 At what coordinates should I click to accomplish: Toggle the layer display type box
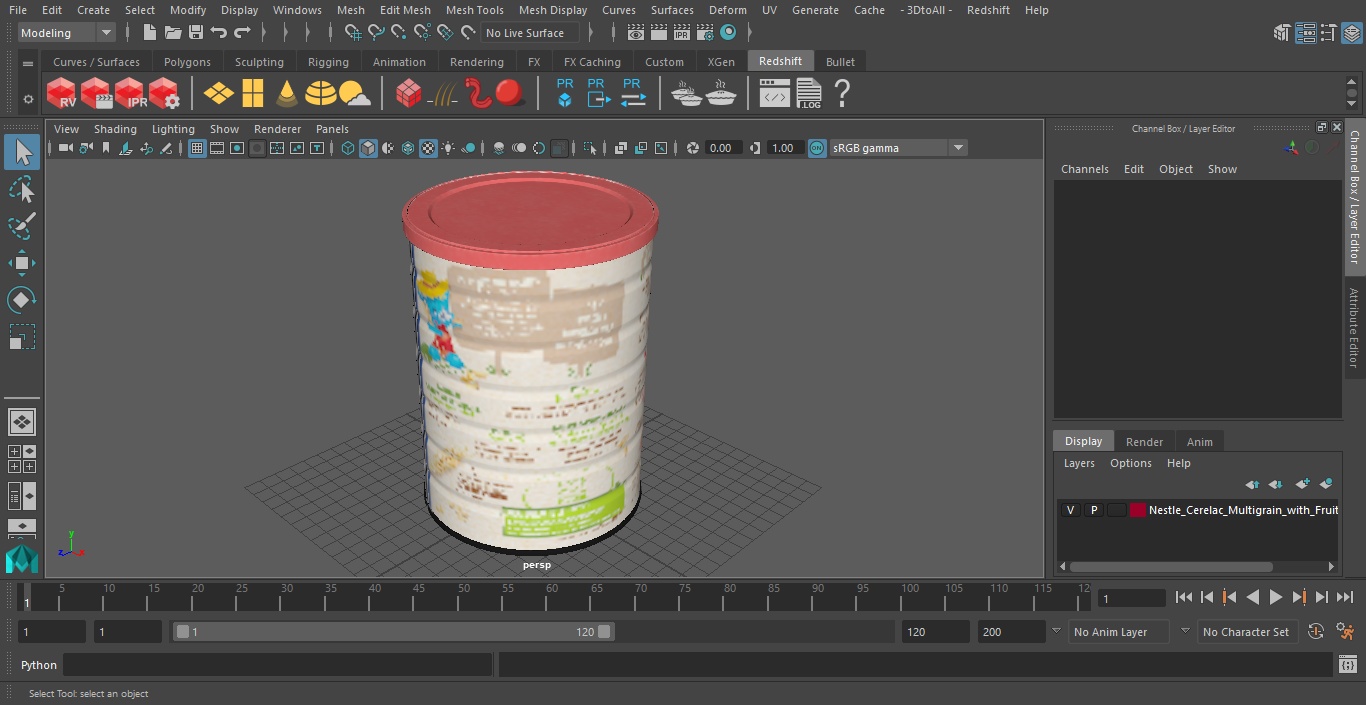coord(1116,510)
